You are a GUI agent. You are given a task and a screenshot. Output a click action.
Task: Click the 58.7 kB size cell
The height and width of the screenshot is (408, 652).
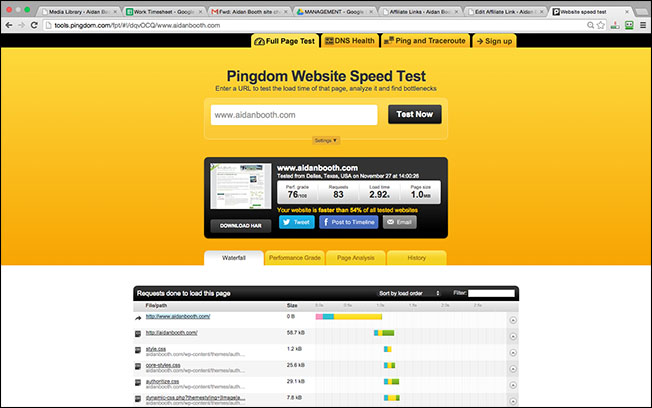coord(295,333)
